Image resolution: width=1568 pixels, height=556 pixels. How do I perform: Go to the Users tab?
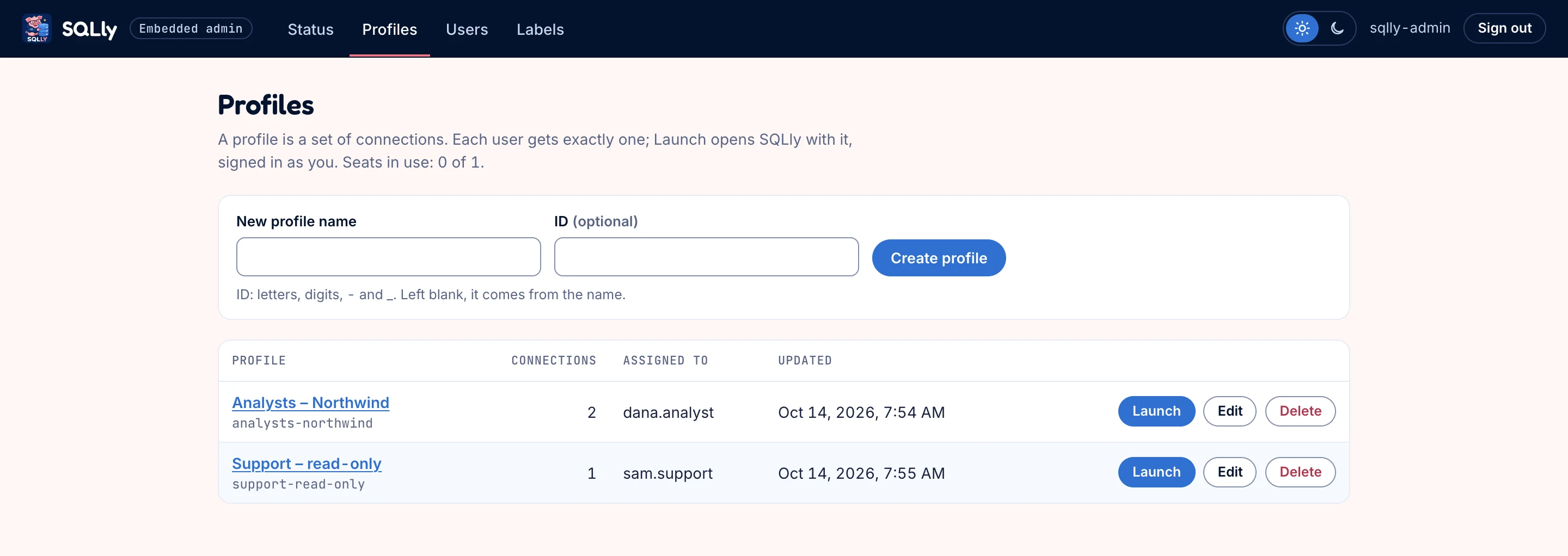coord(467,29)
